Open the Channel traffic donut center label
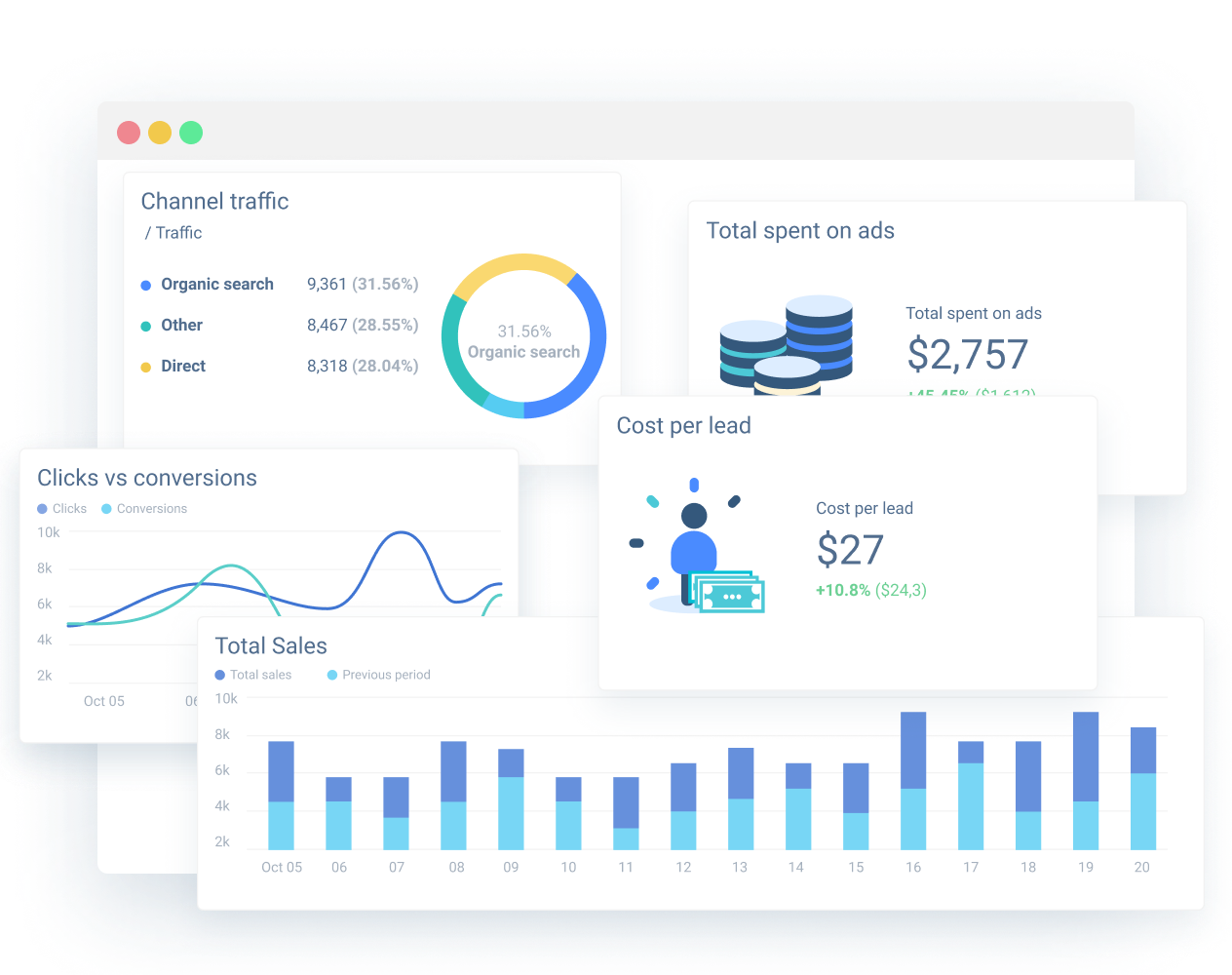This screenshot has height=975, width=1232. (x=523, y=342)
